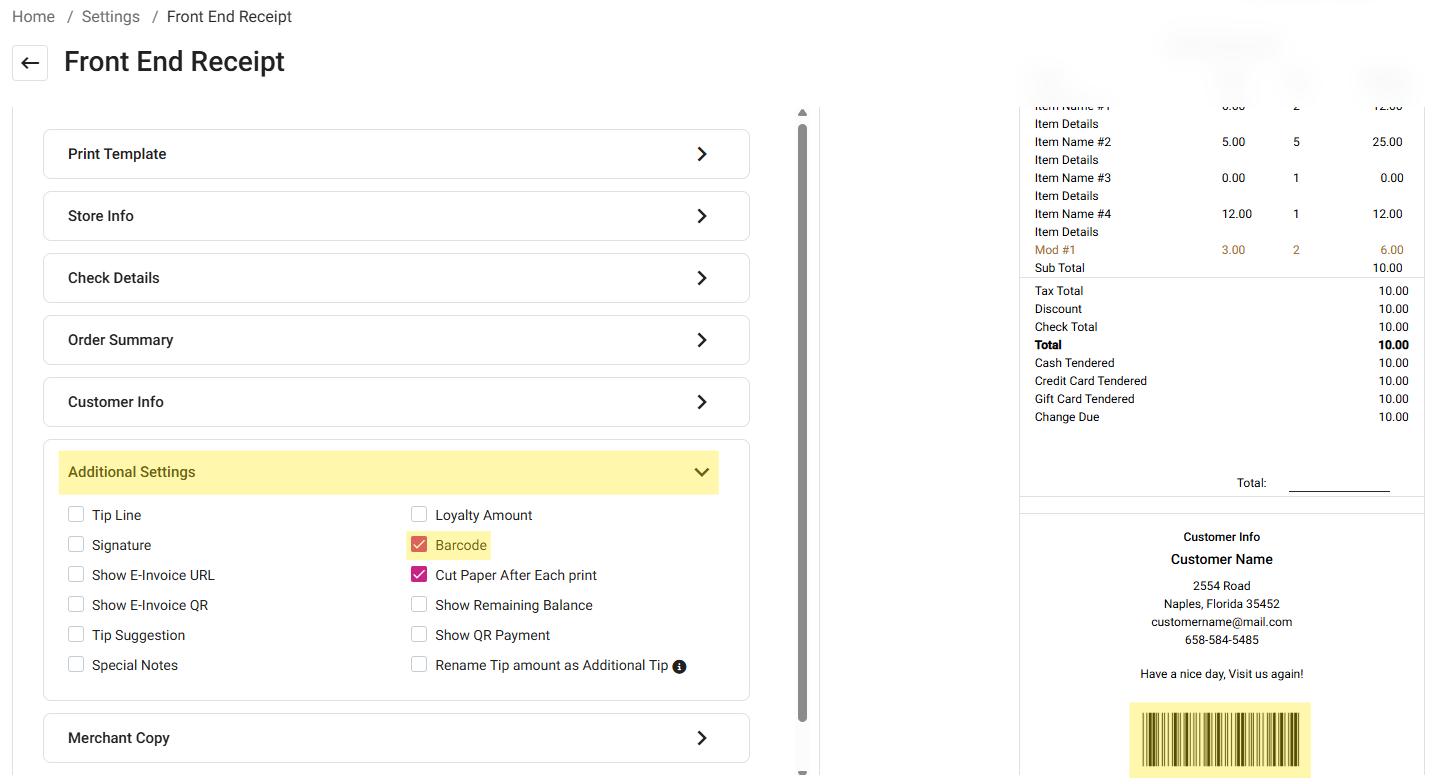Collapse the Additional Settings section

(701, 472)
